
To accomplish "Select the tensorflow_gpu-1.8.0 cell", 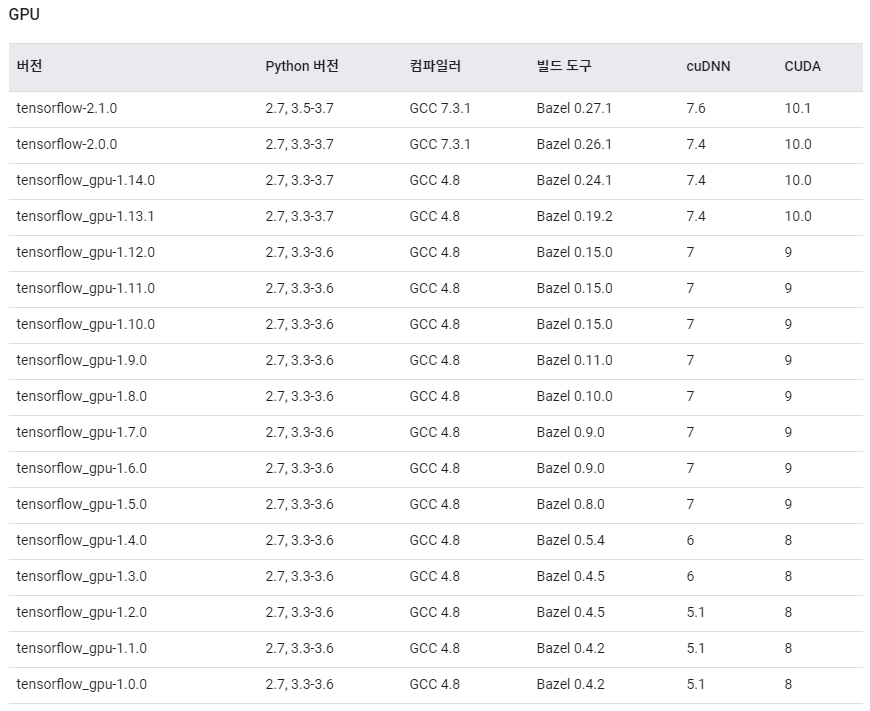I will [82, 396].
